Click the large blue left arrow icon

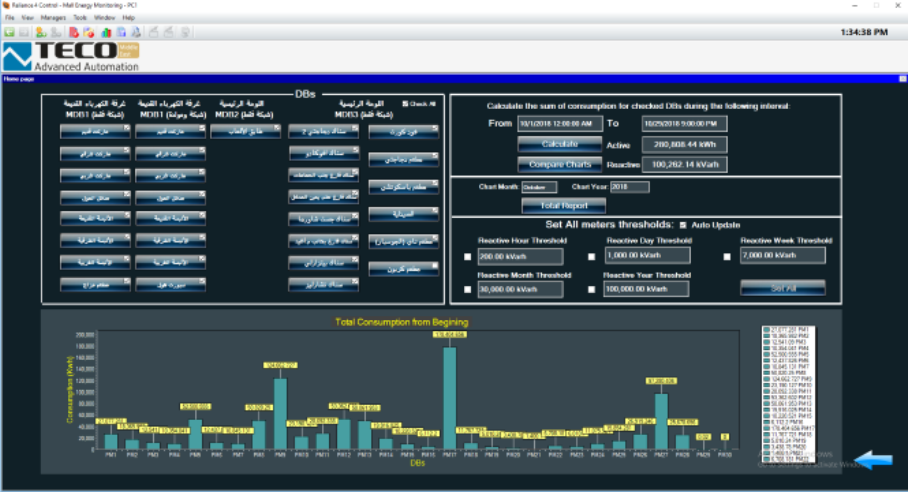(877, 460)
